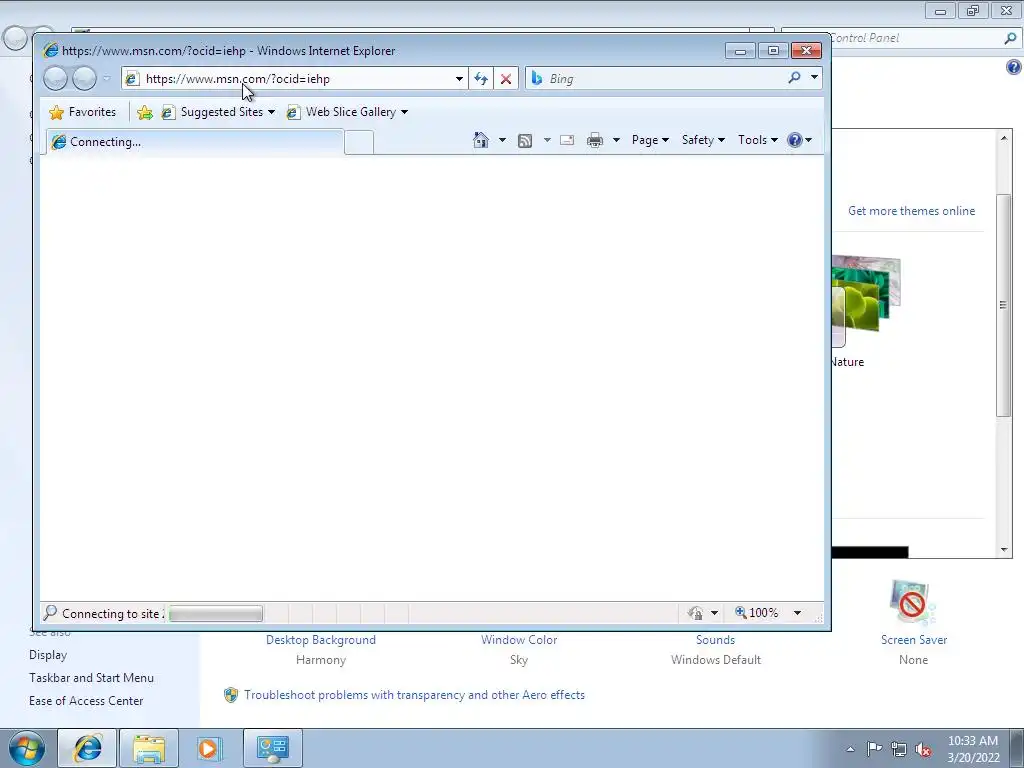1024x768 pixels.
Task: Click the Control Panel taskbar button
Action: pos(273,748)
